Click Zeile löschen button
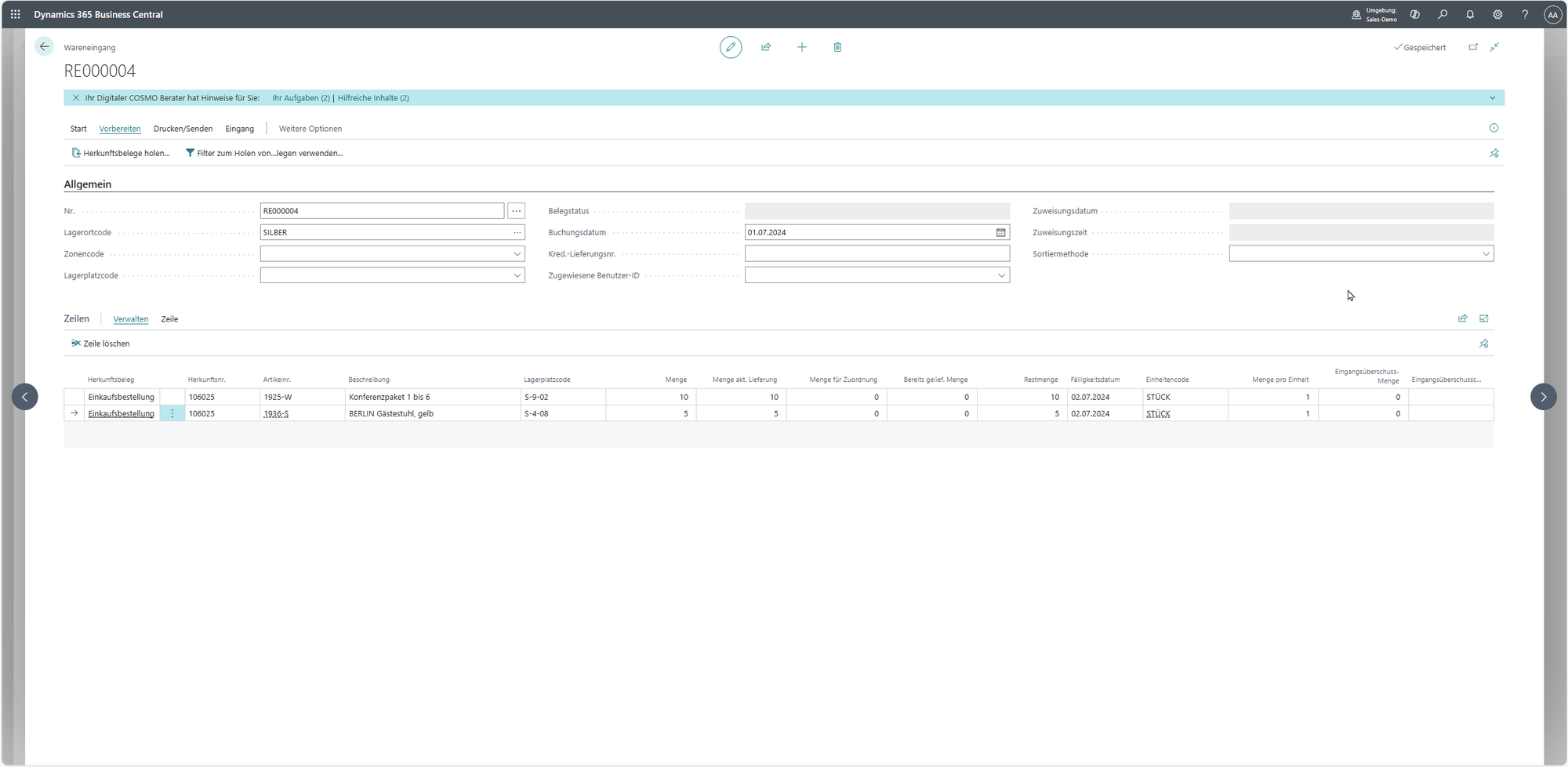This screenshot has height=767, width=1568. 100,344
